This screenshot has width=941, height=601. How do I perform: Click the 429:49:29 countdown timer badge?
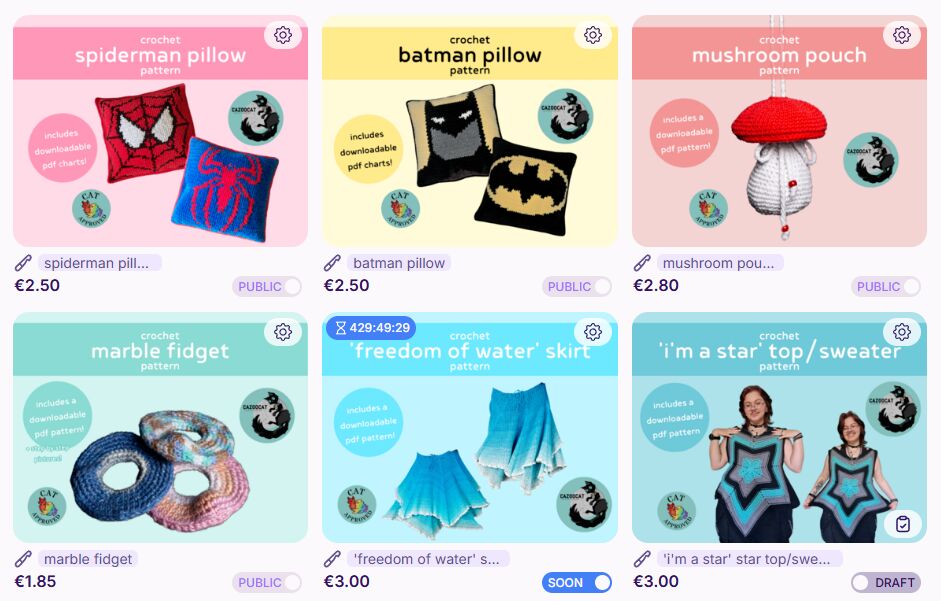point(371,328)
